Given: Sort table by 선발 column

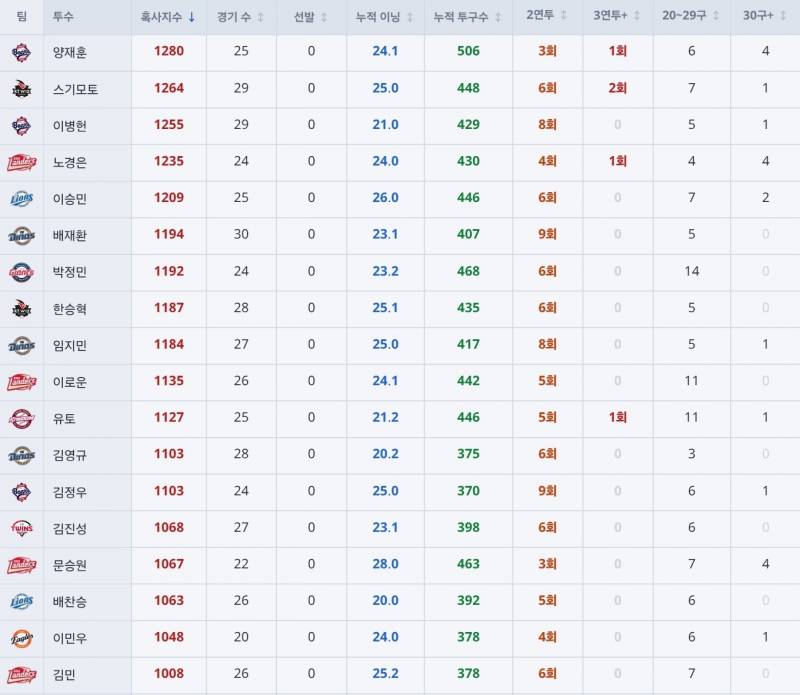Looking at the screenshot, I should coord(310,17).
